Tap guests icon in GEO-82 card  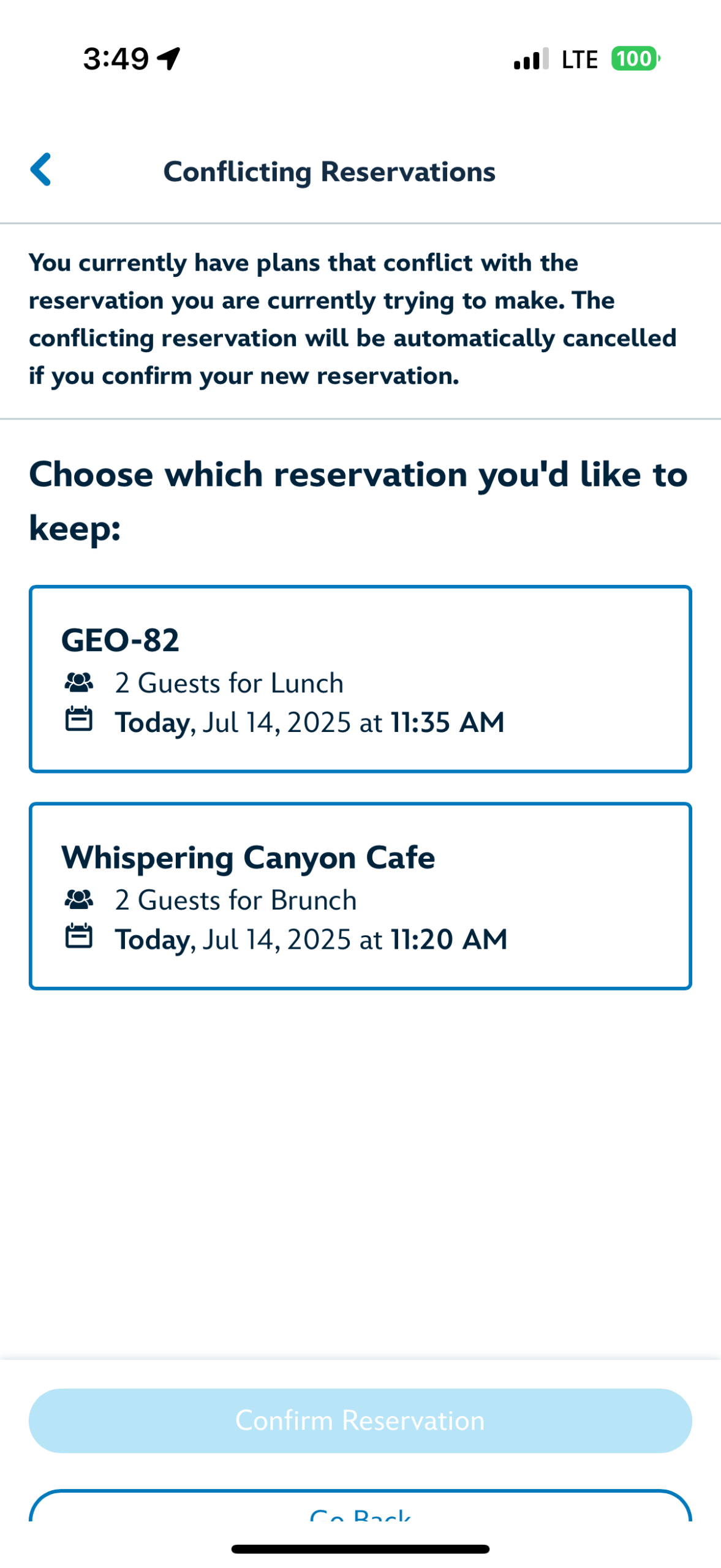(x=79, y=682)
